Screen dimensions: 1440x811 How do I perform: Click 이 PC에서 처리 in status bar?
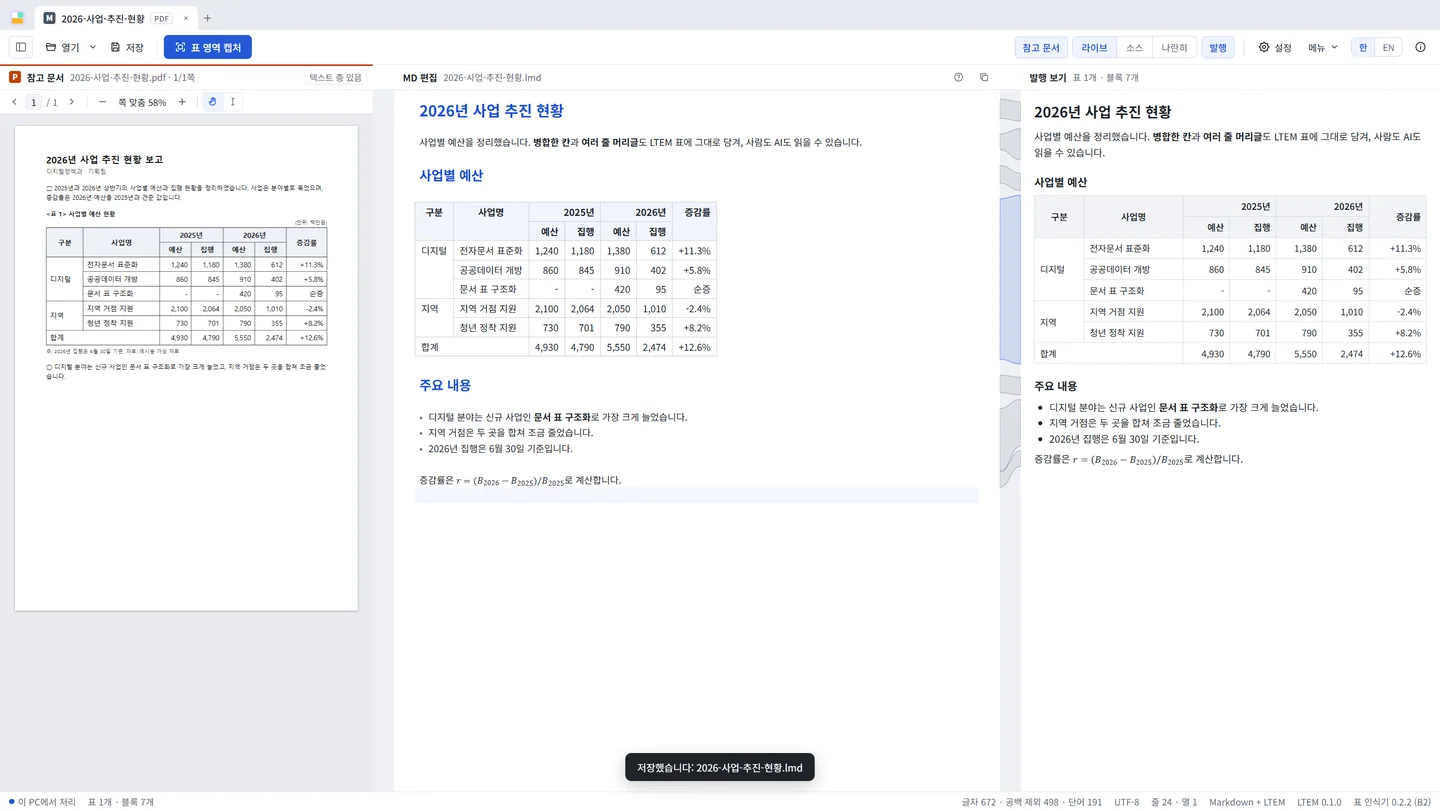tap(42, 802)
